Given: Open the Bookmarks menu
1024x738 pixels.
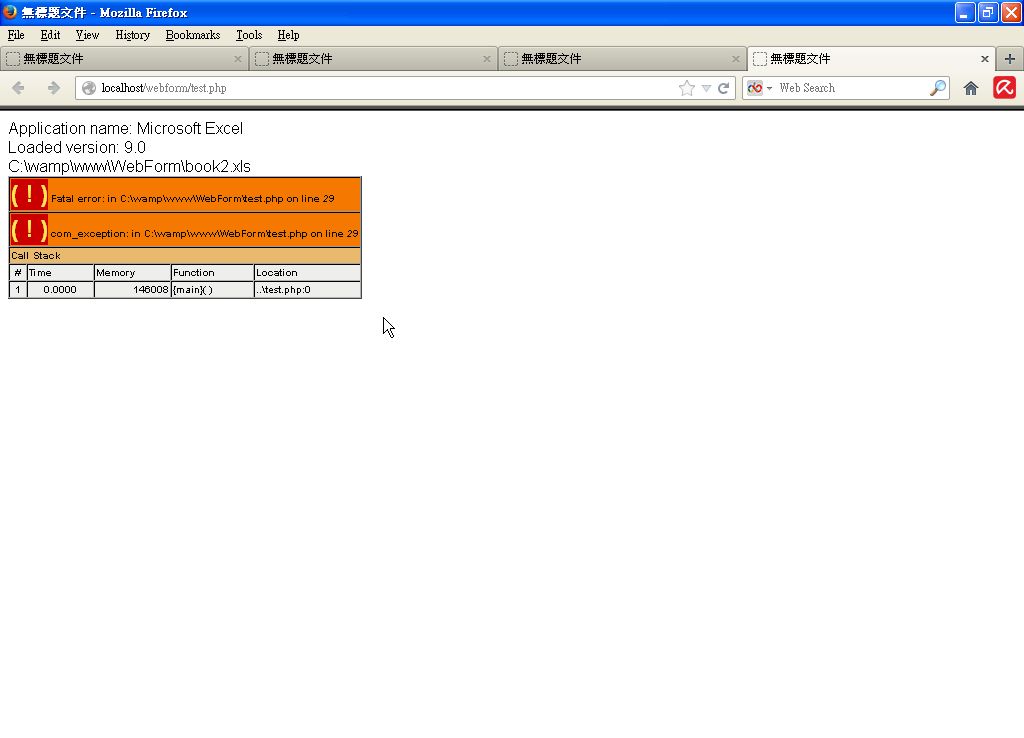Looking at the screenshot, I should coord(193,35).
